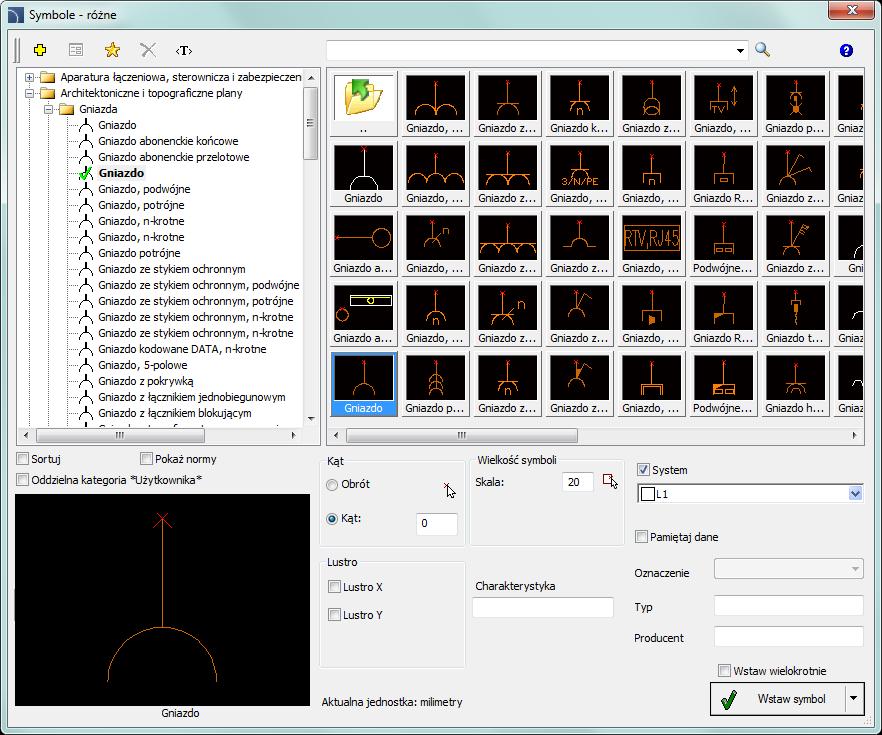Expand Aparatura łączeniowa tree node
The width and height of the screenshot is (882, 735).
(x=29, y=77)
